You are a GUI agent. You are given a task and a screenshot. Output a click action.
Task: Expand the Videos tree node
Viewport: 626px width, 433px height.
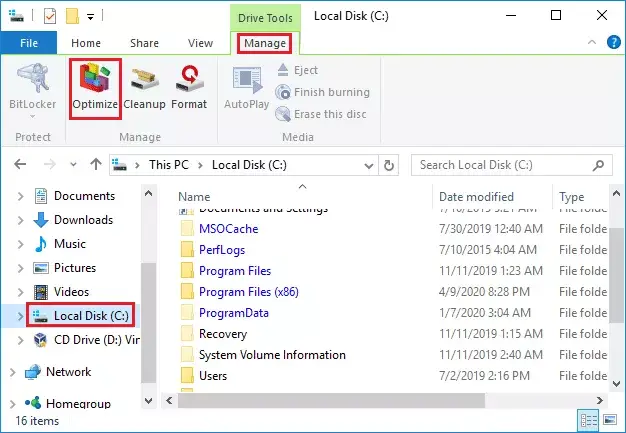click(x=21, y=292)
